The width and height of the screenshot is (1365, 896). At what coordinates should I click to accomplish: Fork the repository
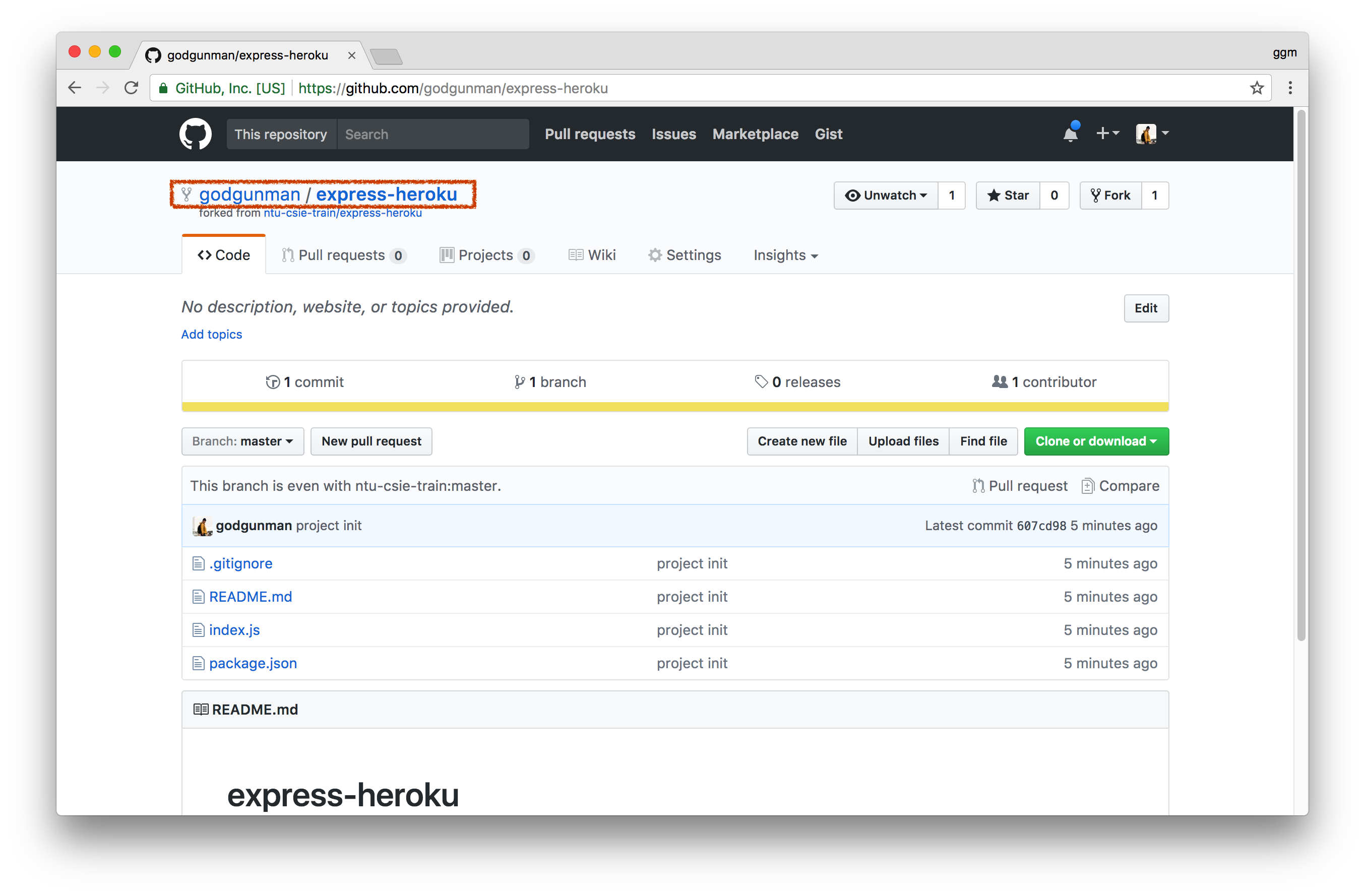coord(1110,196)
